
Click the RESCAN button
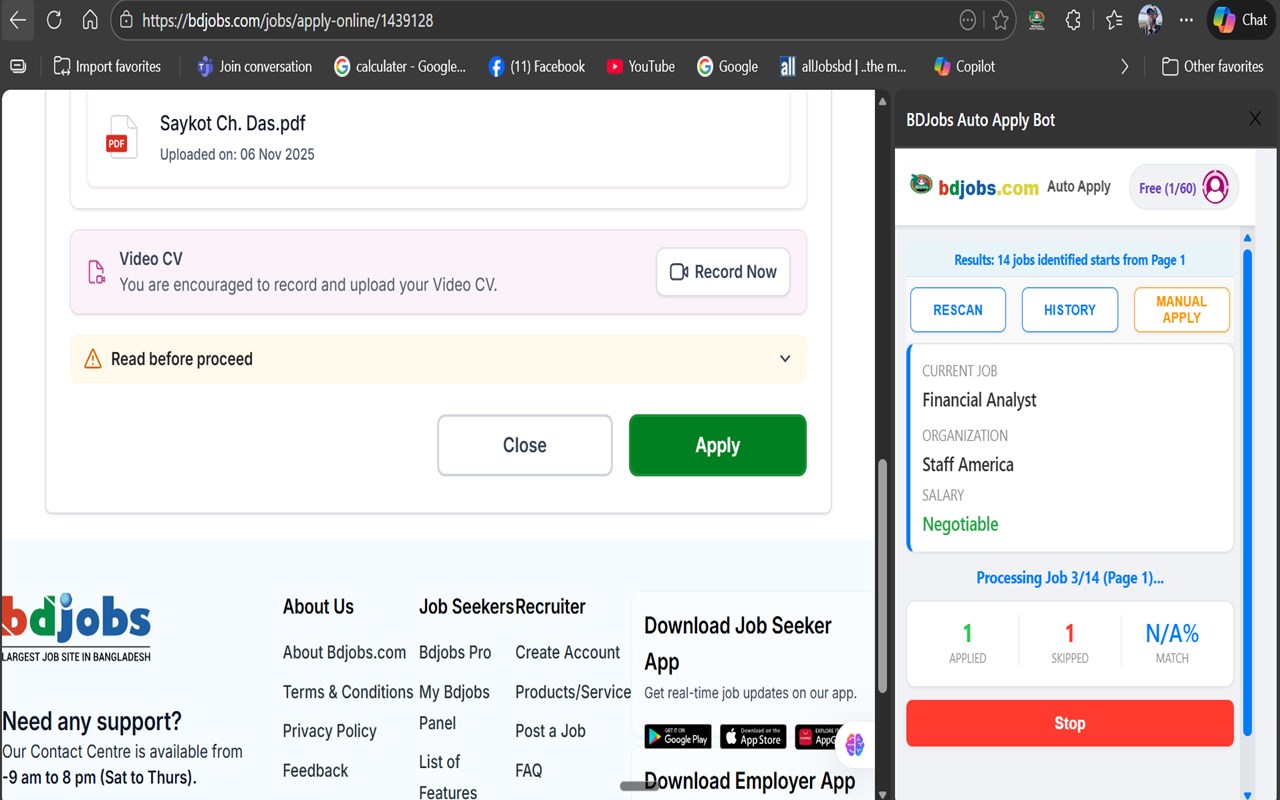958,310
